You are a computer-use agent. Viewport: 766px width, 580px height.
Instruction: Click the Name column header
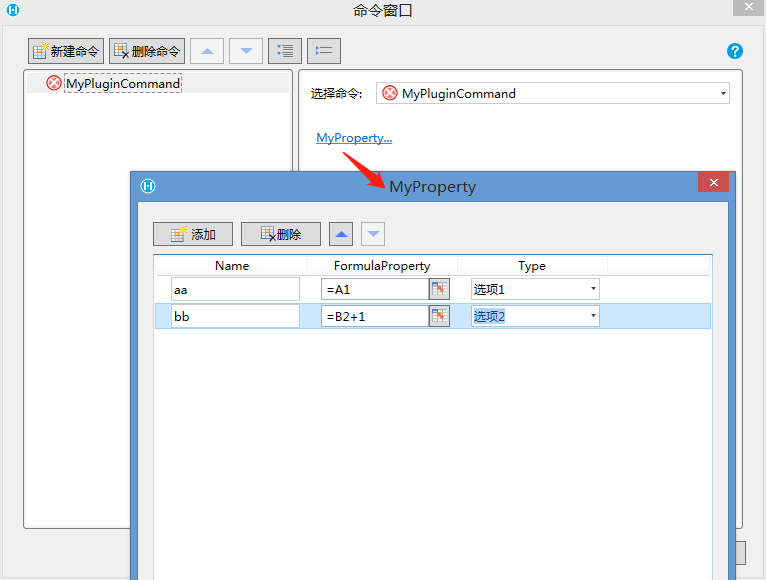coord(232,266)
